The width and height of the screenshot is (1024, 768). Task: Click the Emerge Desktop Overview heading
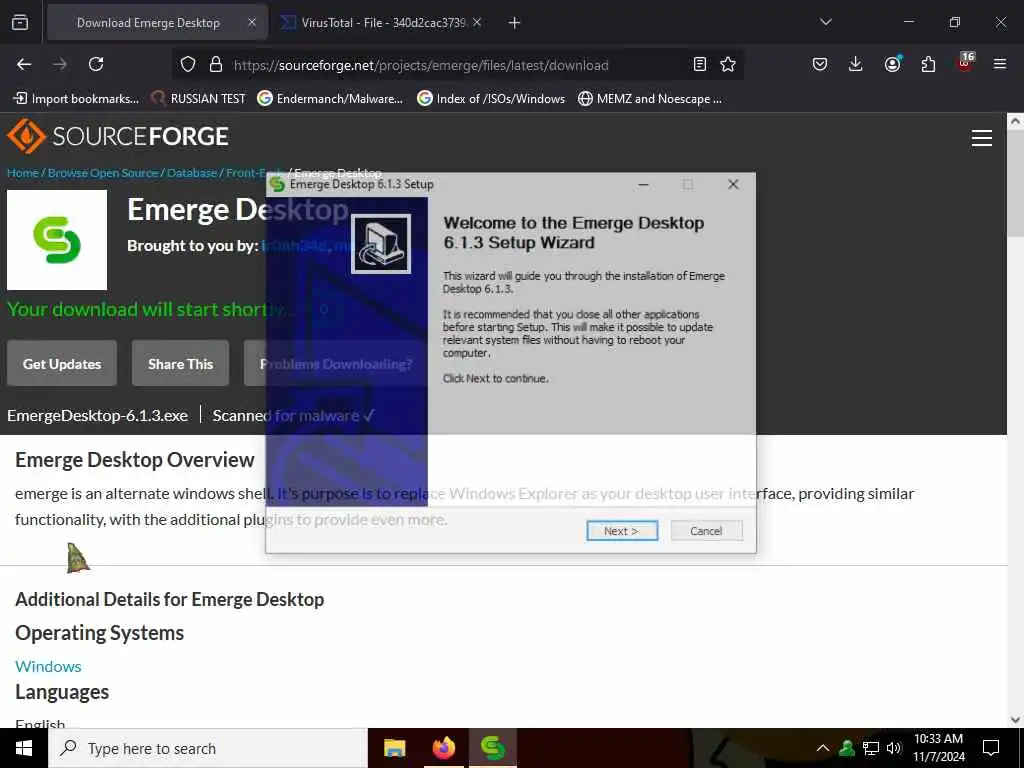pyautogui.click(x=135, y=460)
